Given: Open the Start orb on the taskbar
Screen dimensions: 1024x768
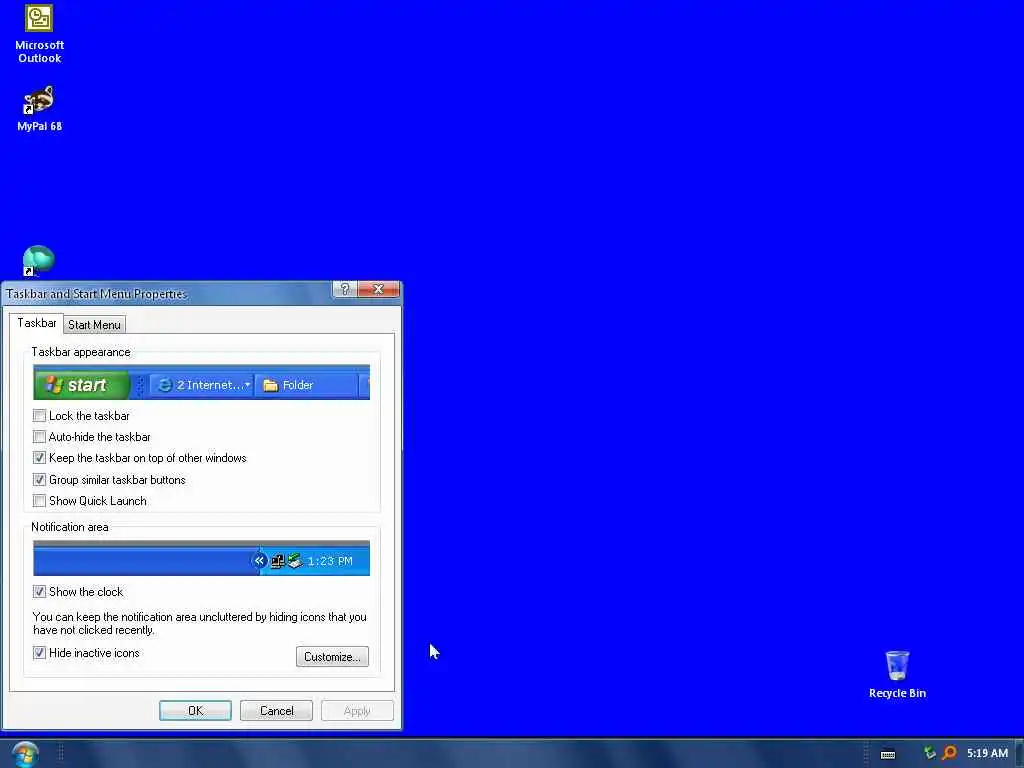Looking at the screenshot, I should point(25,754).
